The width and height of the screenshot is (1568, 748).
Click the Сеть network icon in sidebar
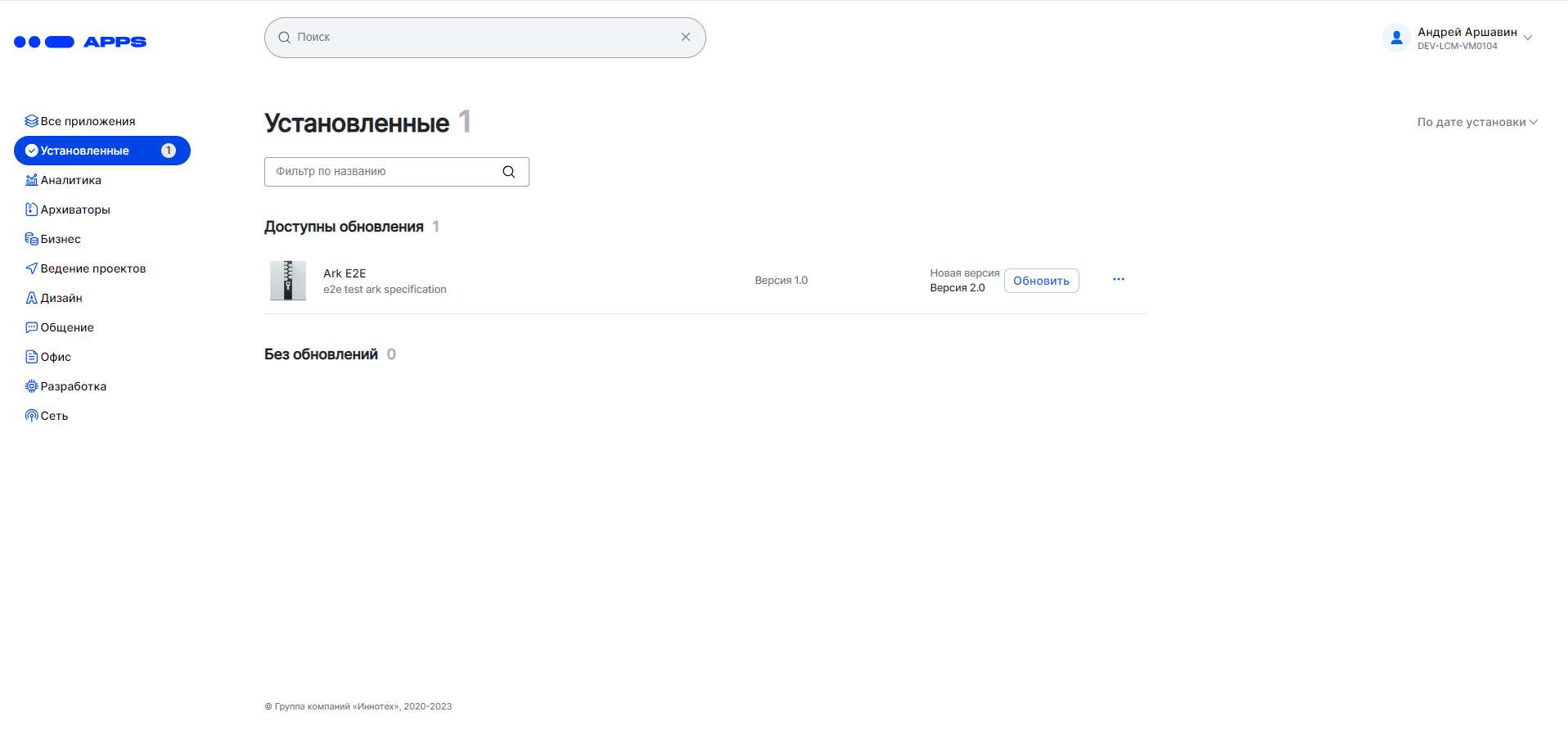31,416
